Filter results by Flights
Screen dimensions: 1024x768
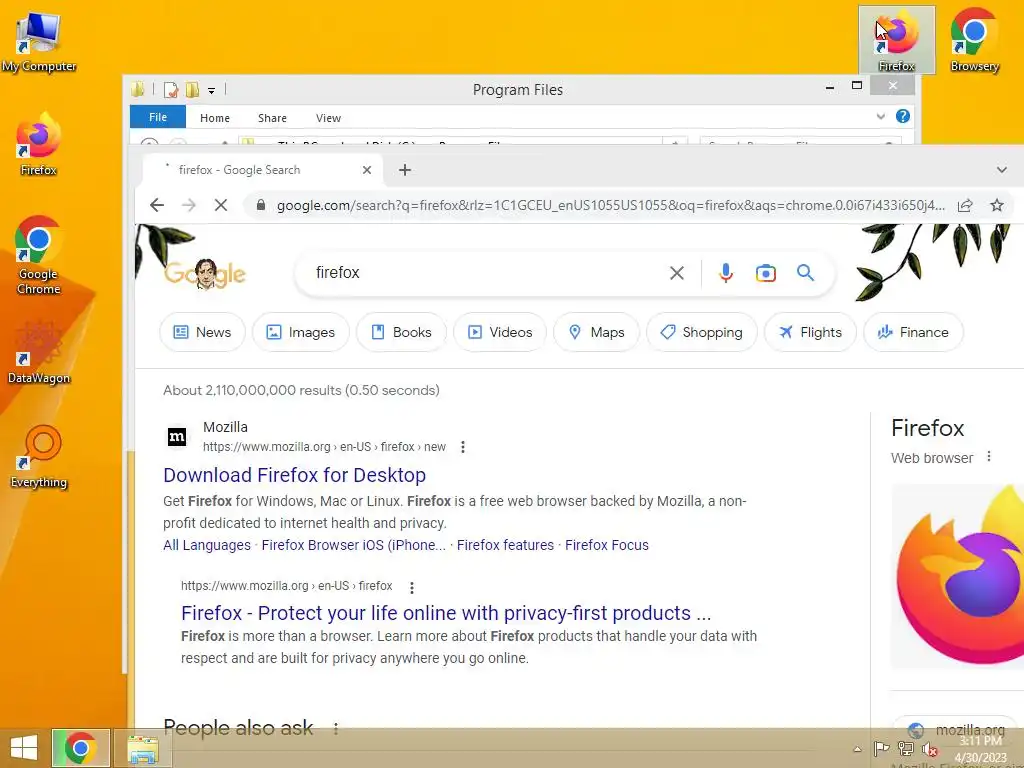(810, 332)
